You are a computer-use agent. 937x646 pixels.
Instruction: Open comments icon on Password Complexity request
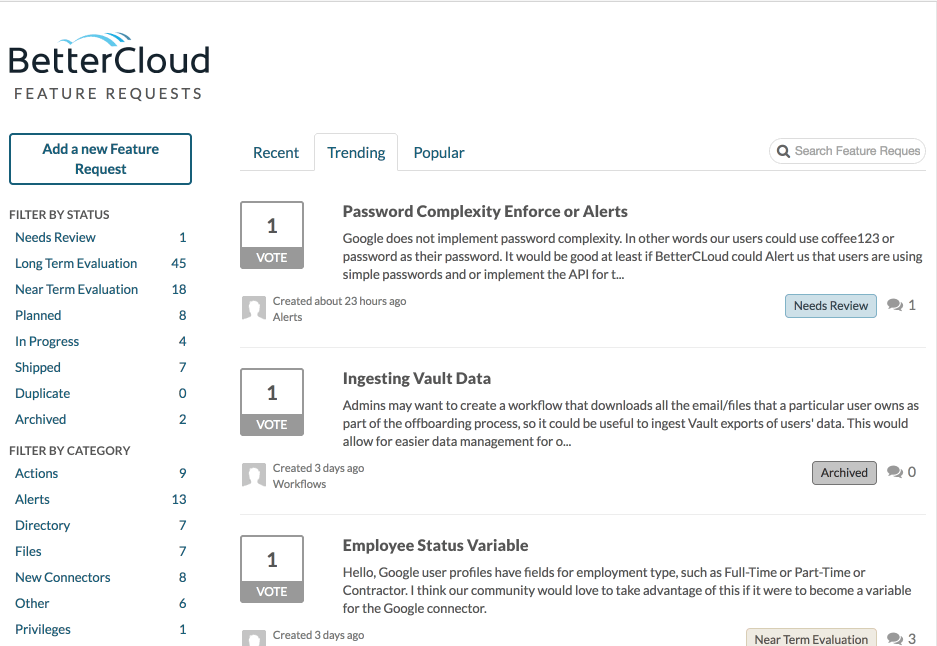click(x=895, y=305)
